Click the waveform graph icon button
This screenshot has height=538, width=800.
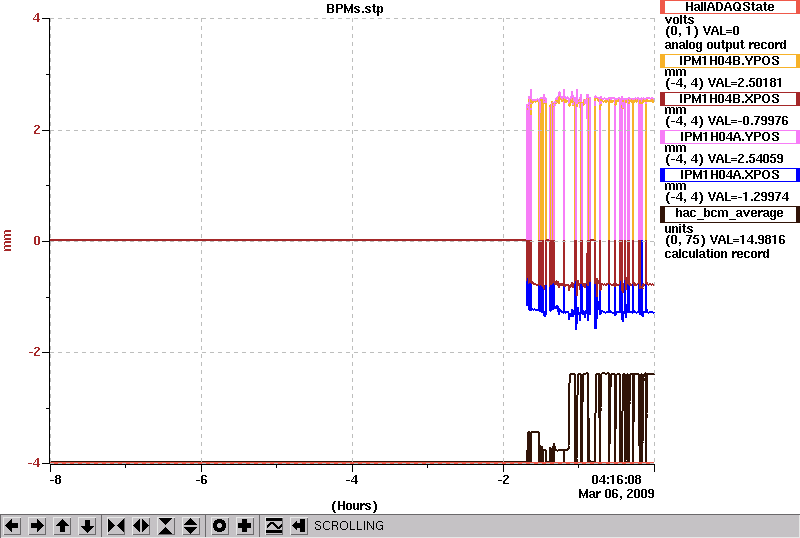[x=274, y=526]
